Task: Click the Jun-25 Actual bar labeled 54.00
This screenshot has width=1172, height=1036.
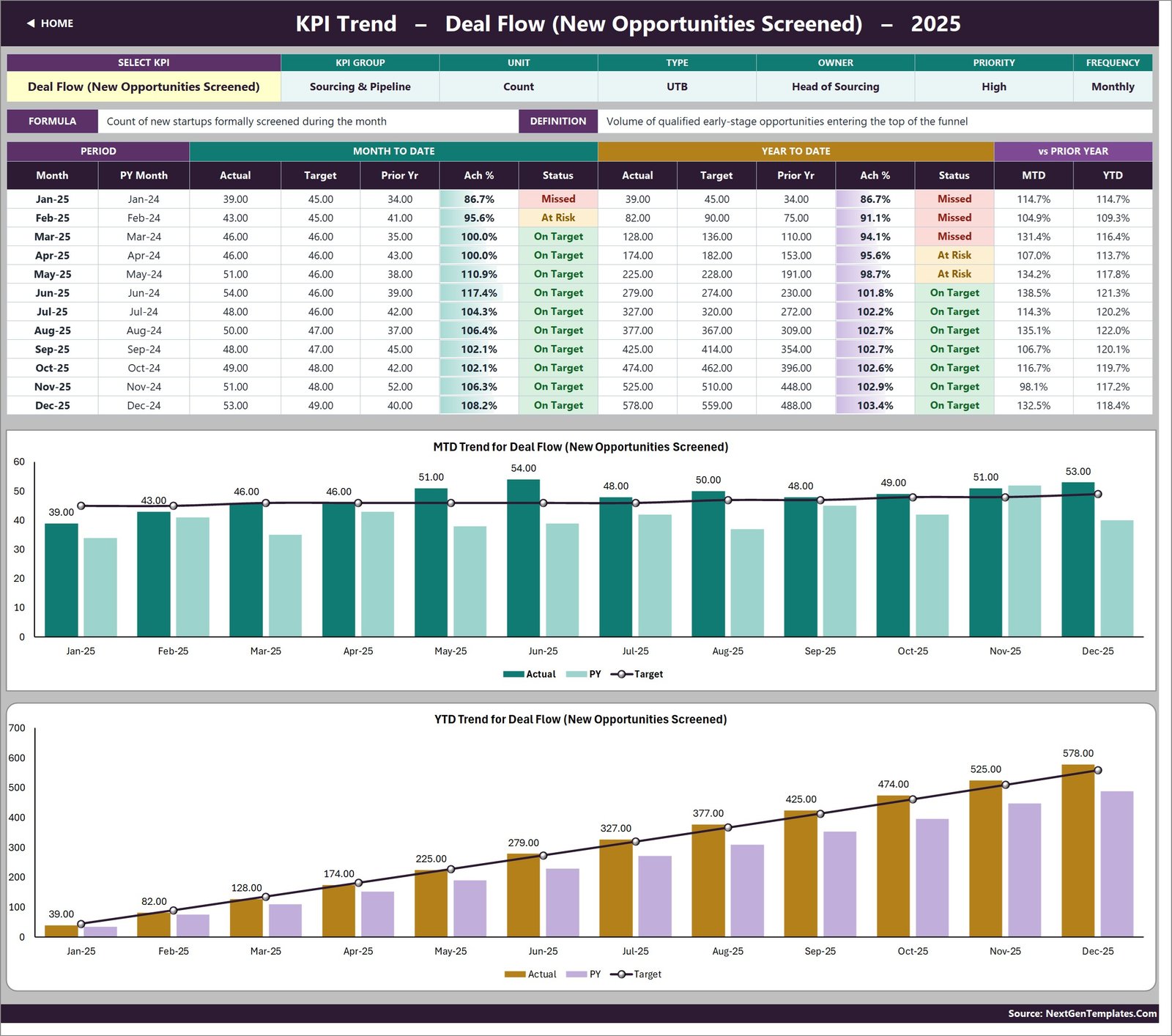Action: coord(523,558)
